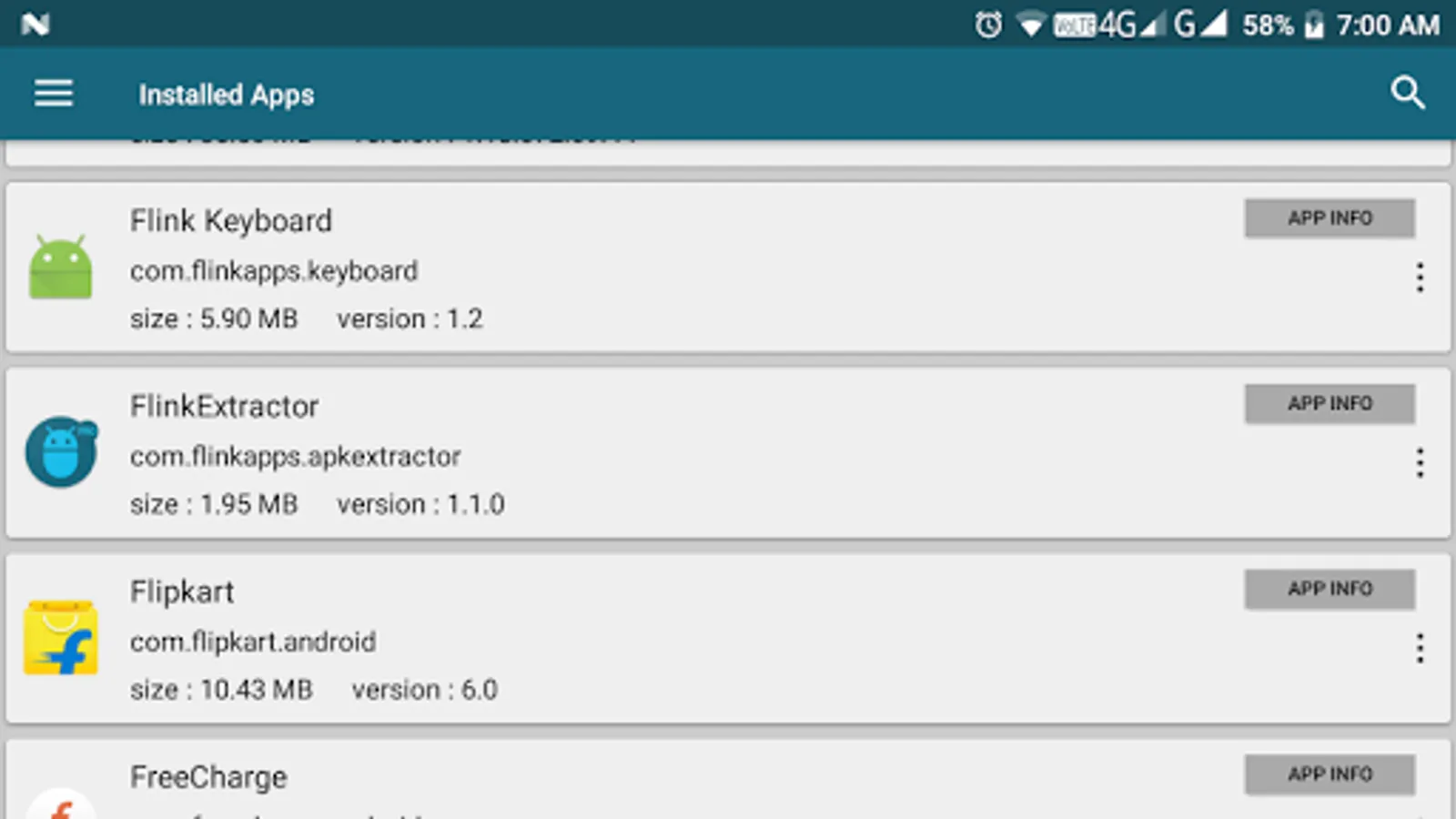Open APP INFO for FreeCharge
The height and width of the screenshot is (819, 1456).
[1330, 774]
